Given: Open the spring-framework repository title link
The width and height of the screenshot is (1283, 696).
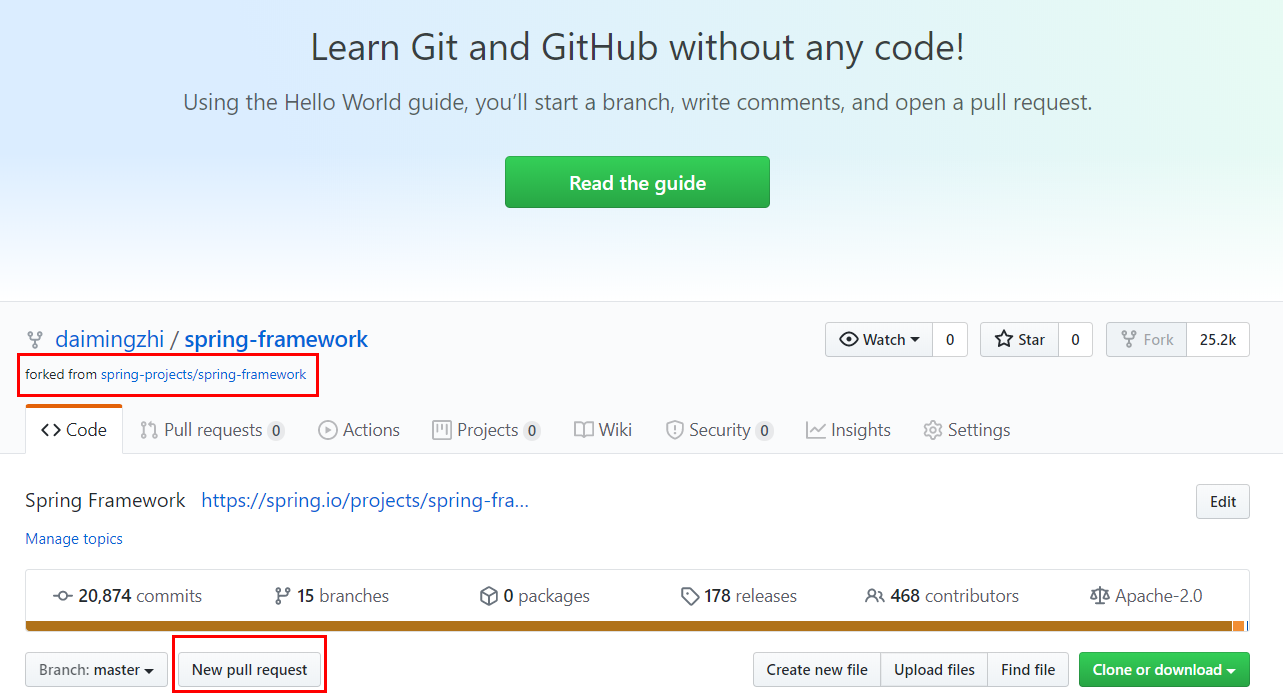Looking at the screenshot, I should tap(276, 339).
